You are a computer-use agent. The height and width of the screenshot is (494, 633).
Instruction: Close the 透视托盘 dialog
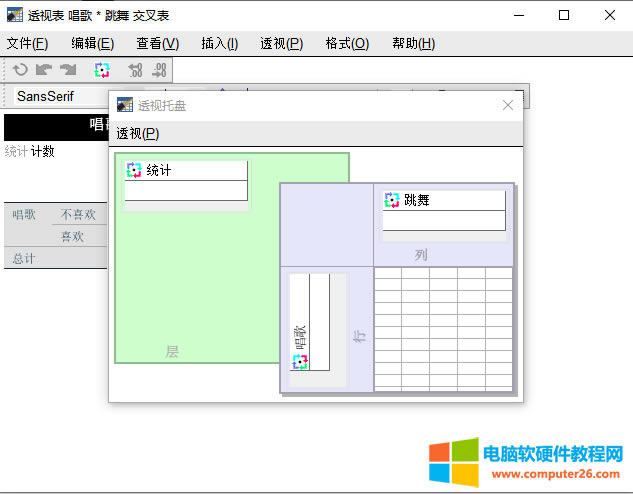[507, 105]
